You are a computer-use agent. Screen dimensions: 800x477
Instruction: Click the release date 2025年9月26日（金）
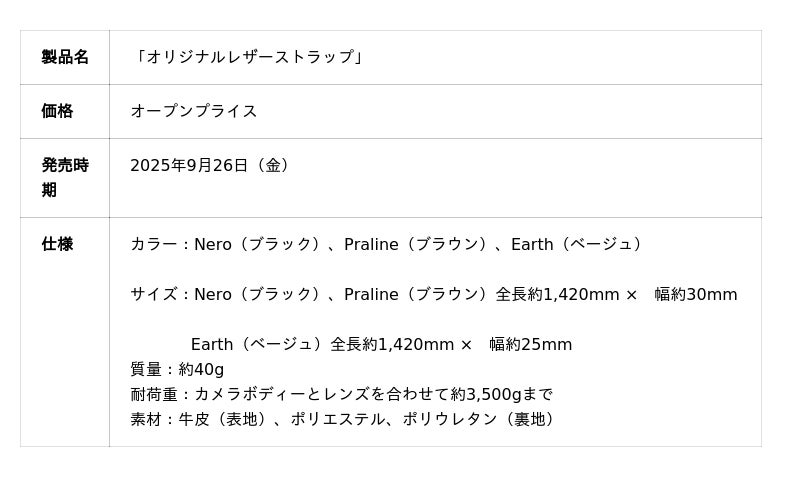213,165
